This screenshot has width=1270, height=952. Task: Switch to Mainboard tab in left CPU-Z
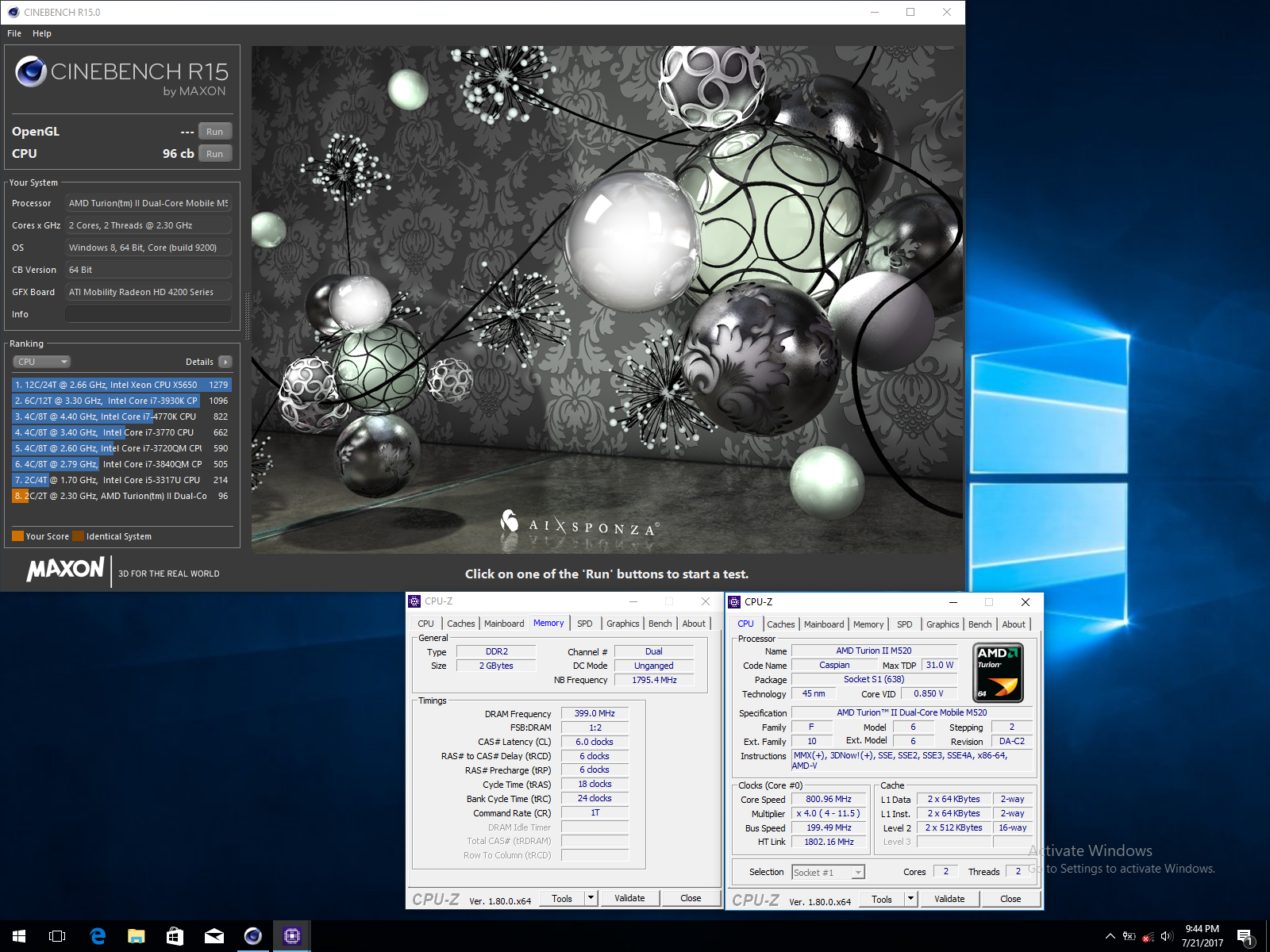click(504, 624)
